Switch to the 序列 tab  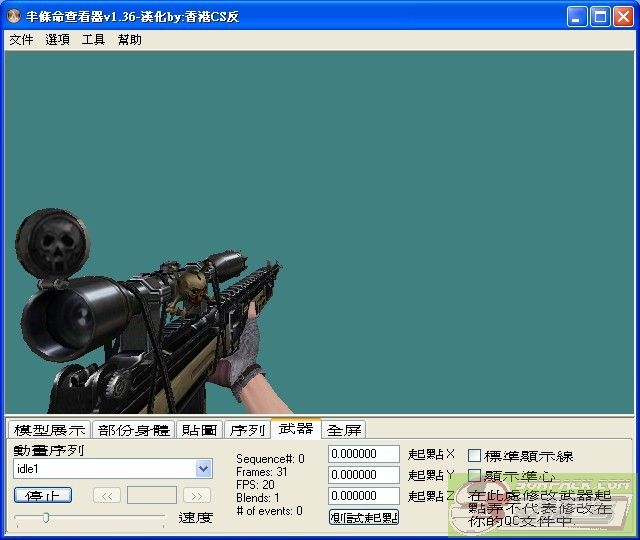click(247, 430)
